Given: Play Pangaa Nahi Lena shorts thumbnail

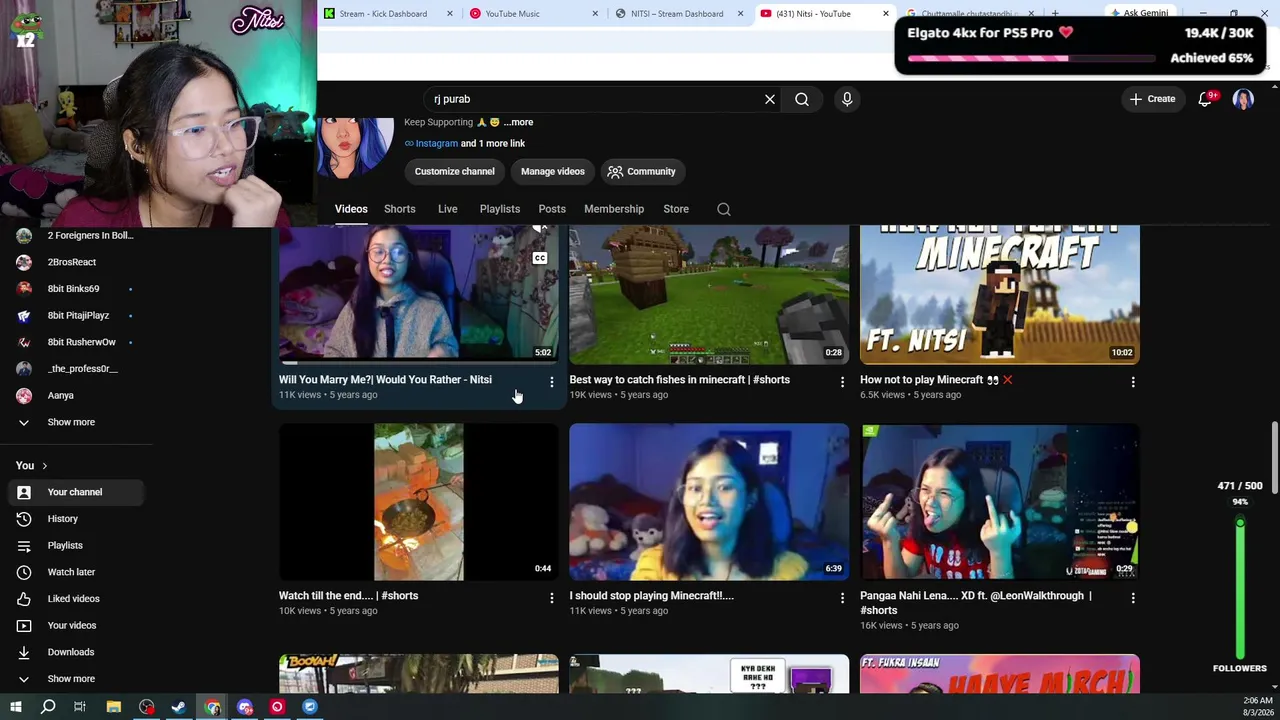Looking at the screenshot, I should click(1000, 502).
